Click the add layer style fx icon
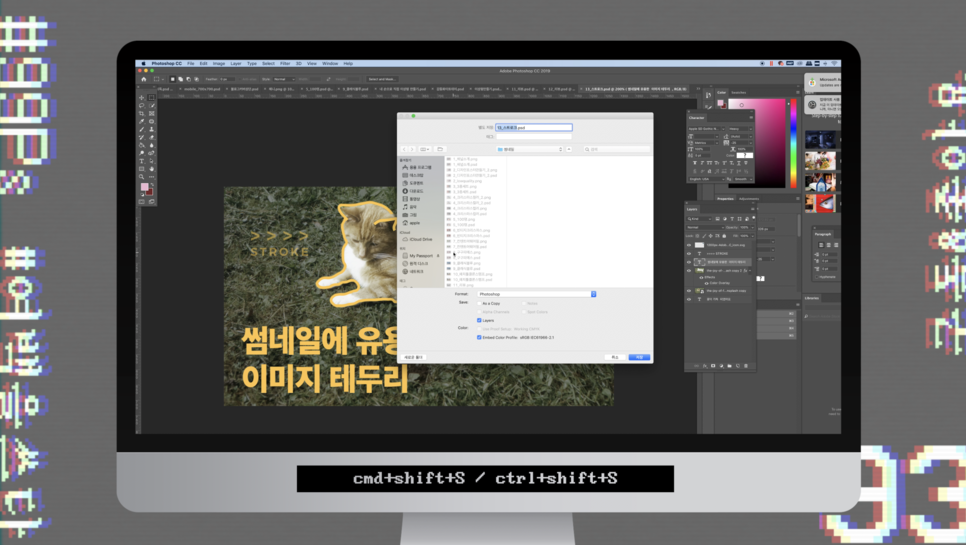This screenshot has height=545, width=966. coord(705,366)
